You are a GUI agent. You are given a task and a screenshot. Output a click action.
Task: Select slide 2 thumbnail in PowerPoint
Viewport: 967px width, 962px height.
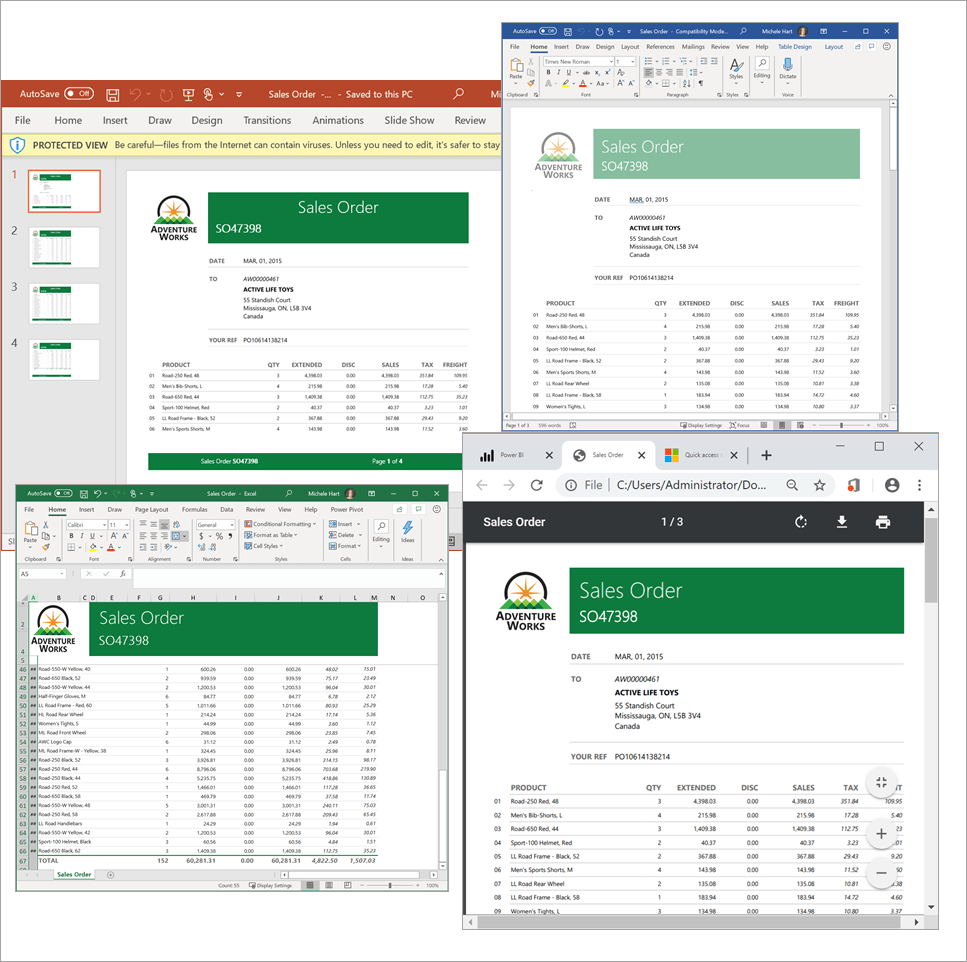point(64,247)
